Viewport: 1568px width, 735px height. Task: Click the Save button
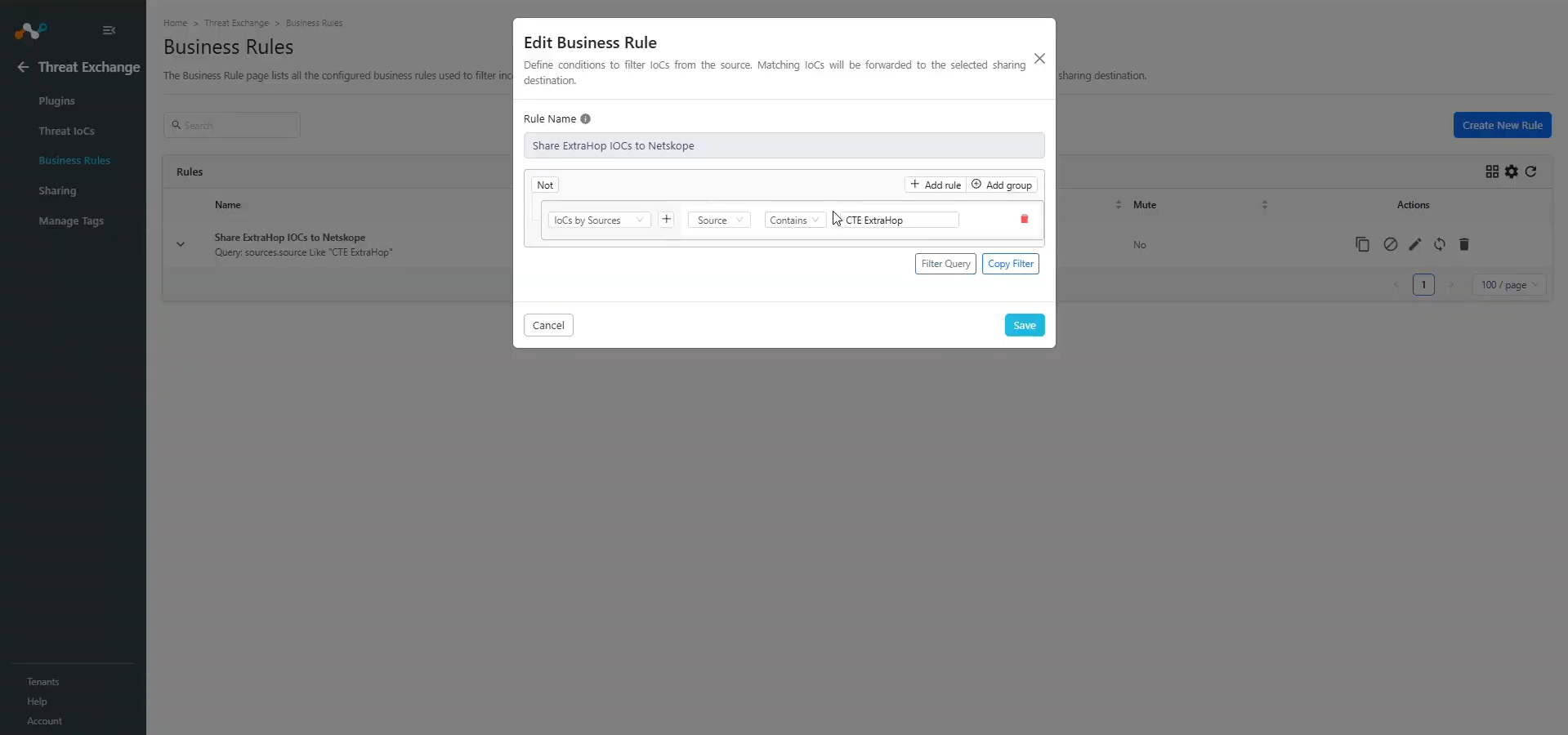[1025, 325]
